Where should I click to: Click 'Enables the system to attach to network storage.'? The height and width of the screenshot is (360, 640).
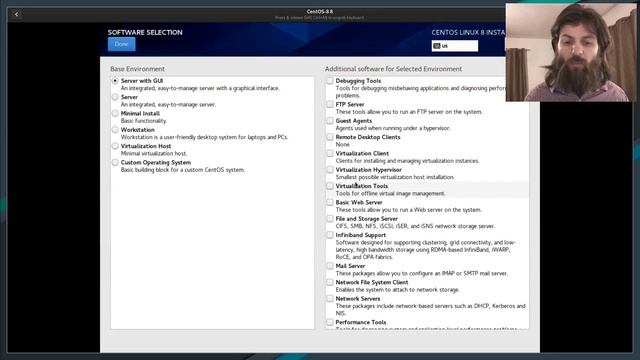(x=398, y=290)
